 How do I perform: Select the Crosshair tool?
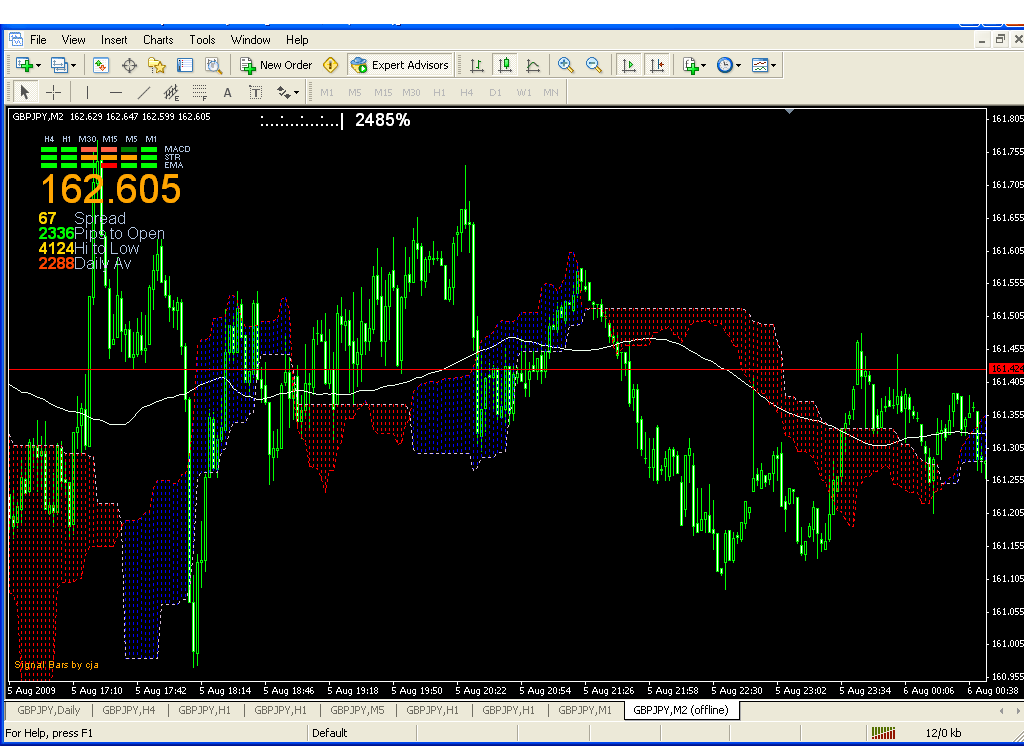pos(53,92)
